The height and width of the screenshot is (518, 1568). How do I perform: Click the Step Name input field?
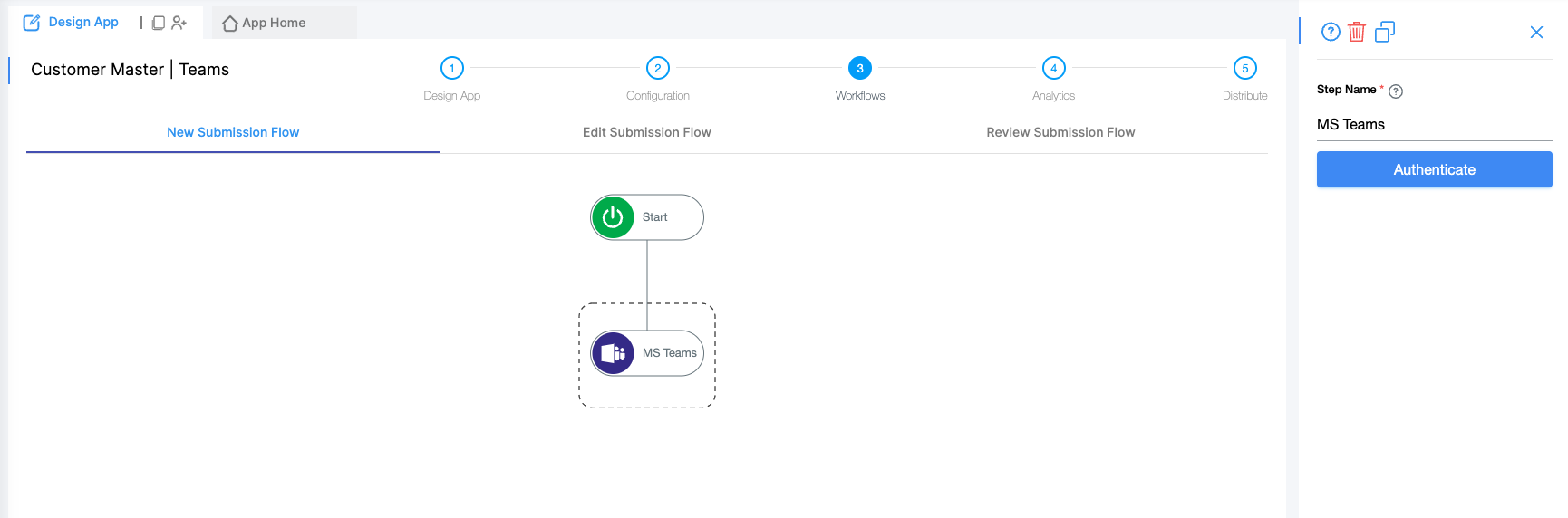(x=1434, y=125)
